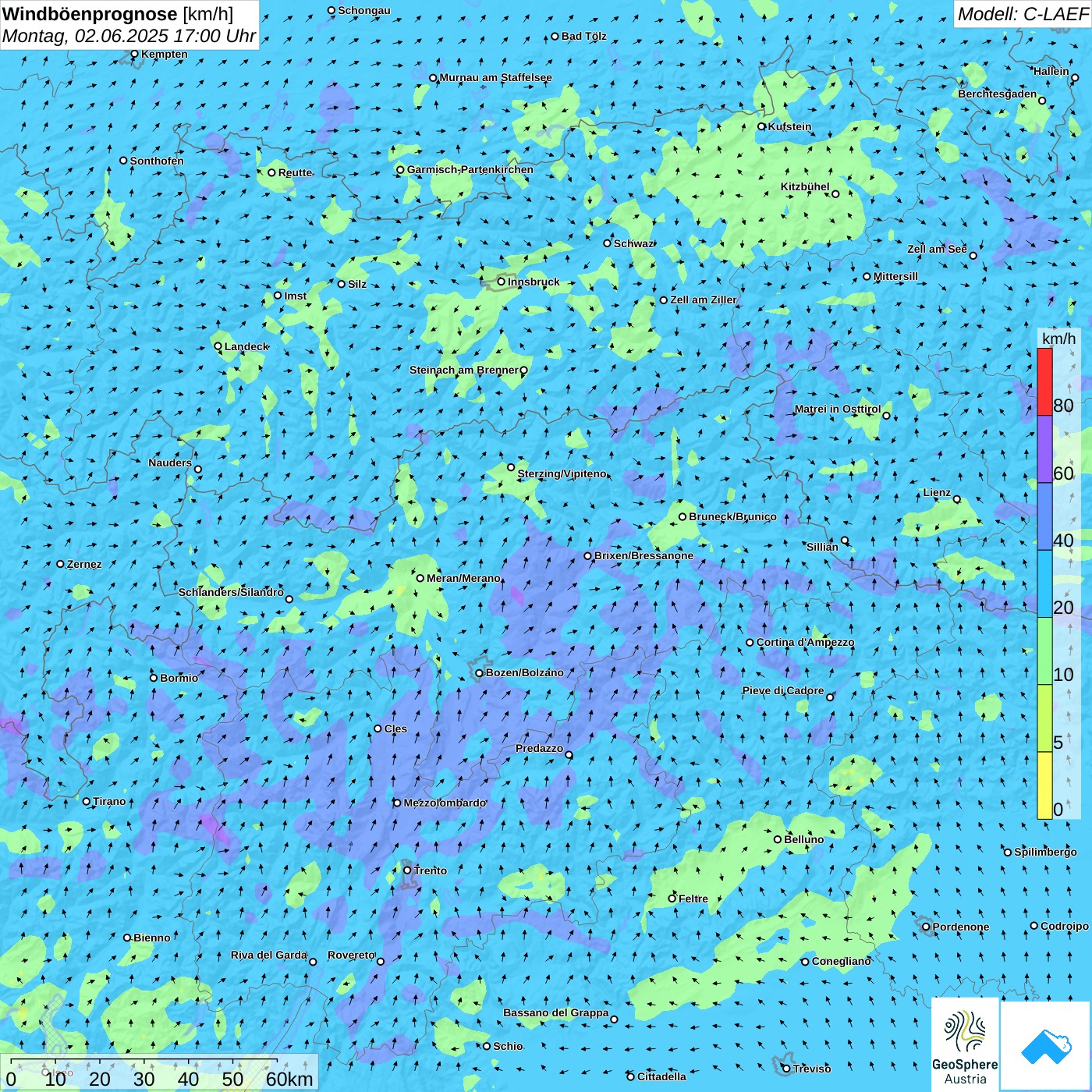This screenshot has width=1092, height=1092.
Task: Click the 'Mezzolombardo' town label
Action: point(445,803)
